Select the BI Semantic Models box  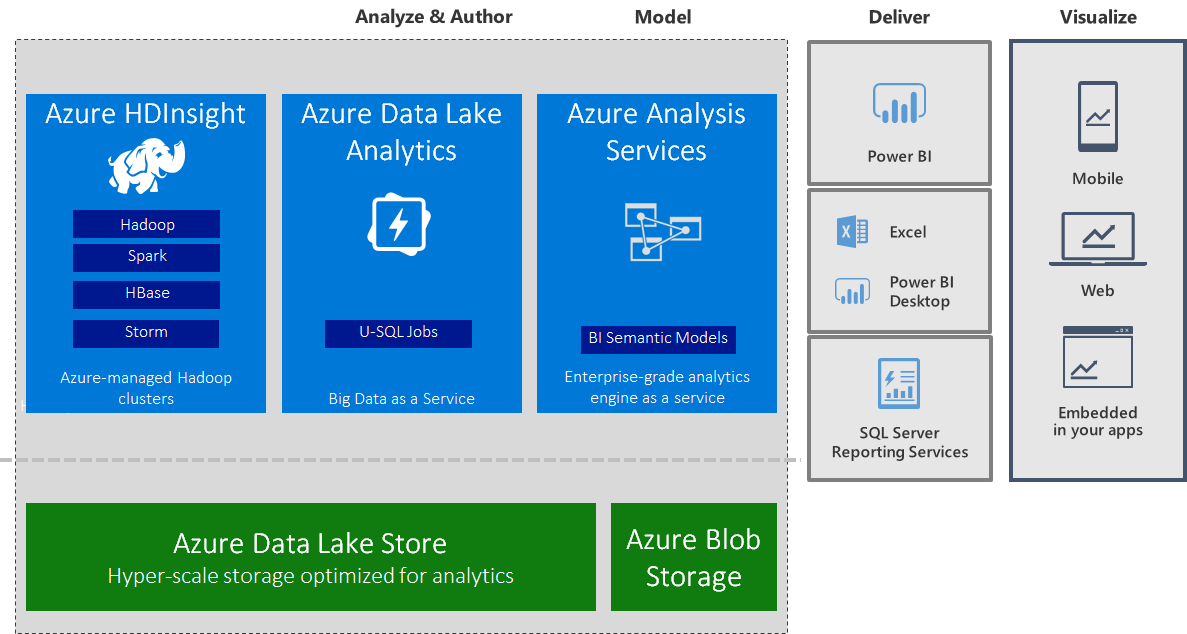tap(658, 339)
